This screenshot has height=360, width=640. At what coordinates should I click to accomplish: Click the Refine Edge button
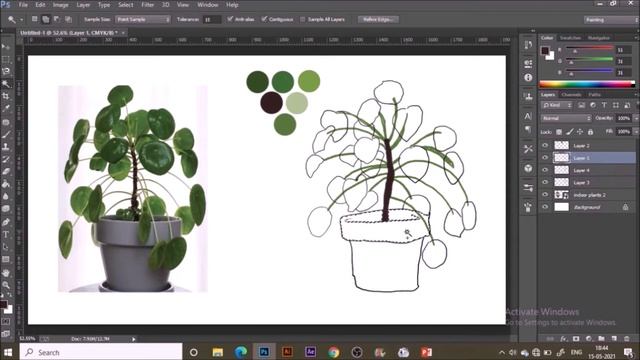coord(378,19)
